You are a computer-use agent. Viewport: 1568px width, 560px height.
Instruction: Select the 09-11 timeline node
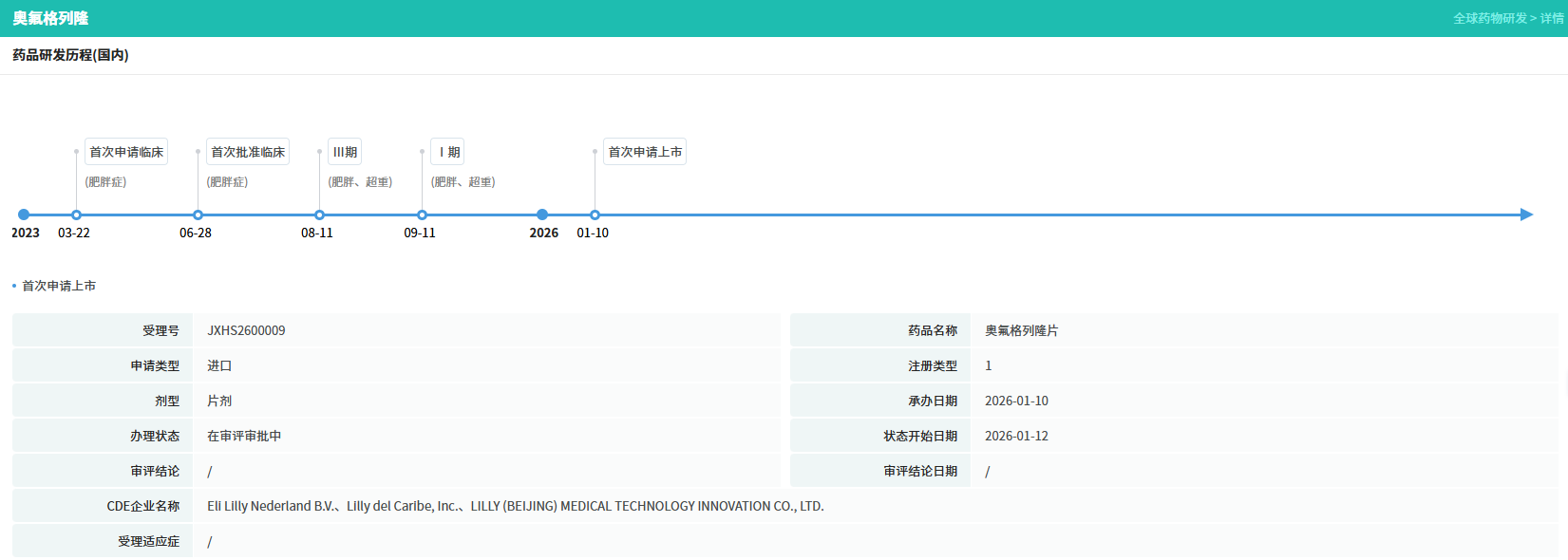coord(422,215)
